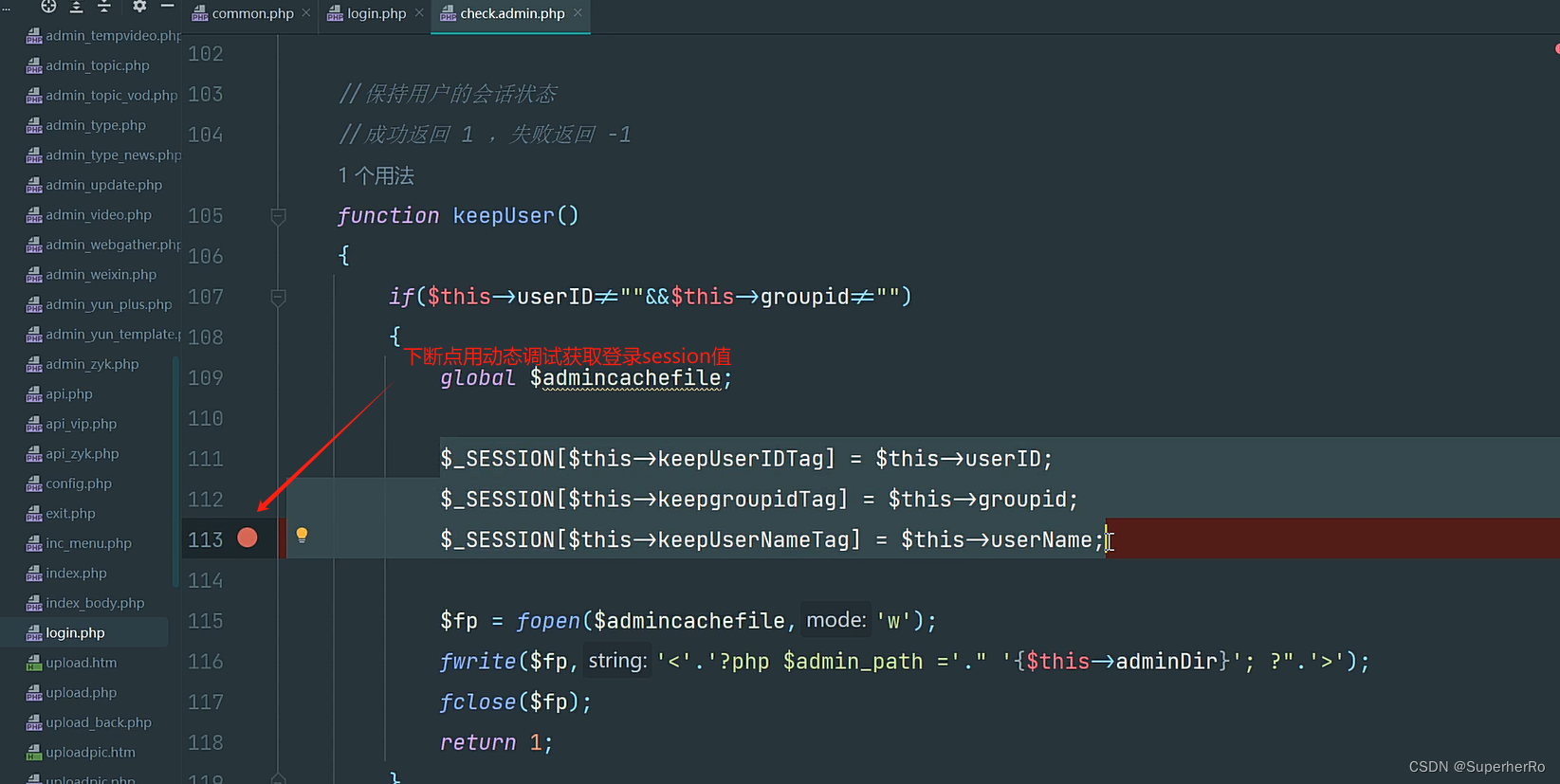Select api_zyk.php in the project tree
This screenshot has height=784, width=1560.
72,454
